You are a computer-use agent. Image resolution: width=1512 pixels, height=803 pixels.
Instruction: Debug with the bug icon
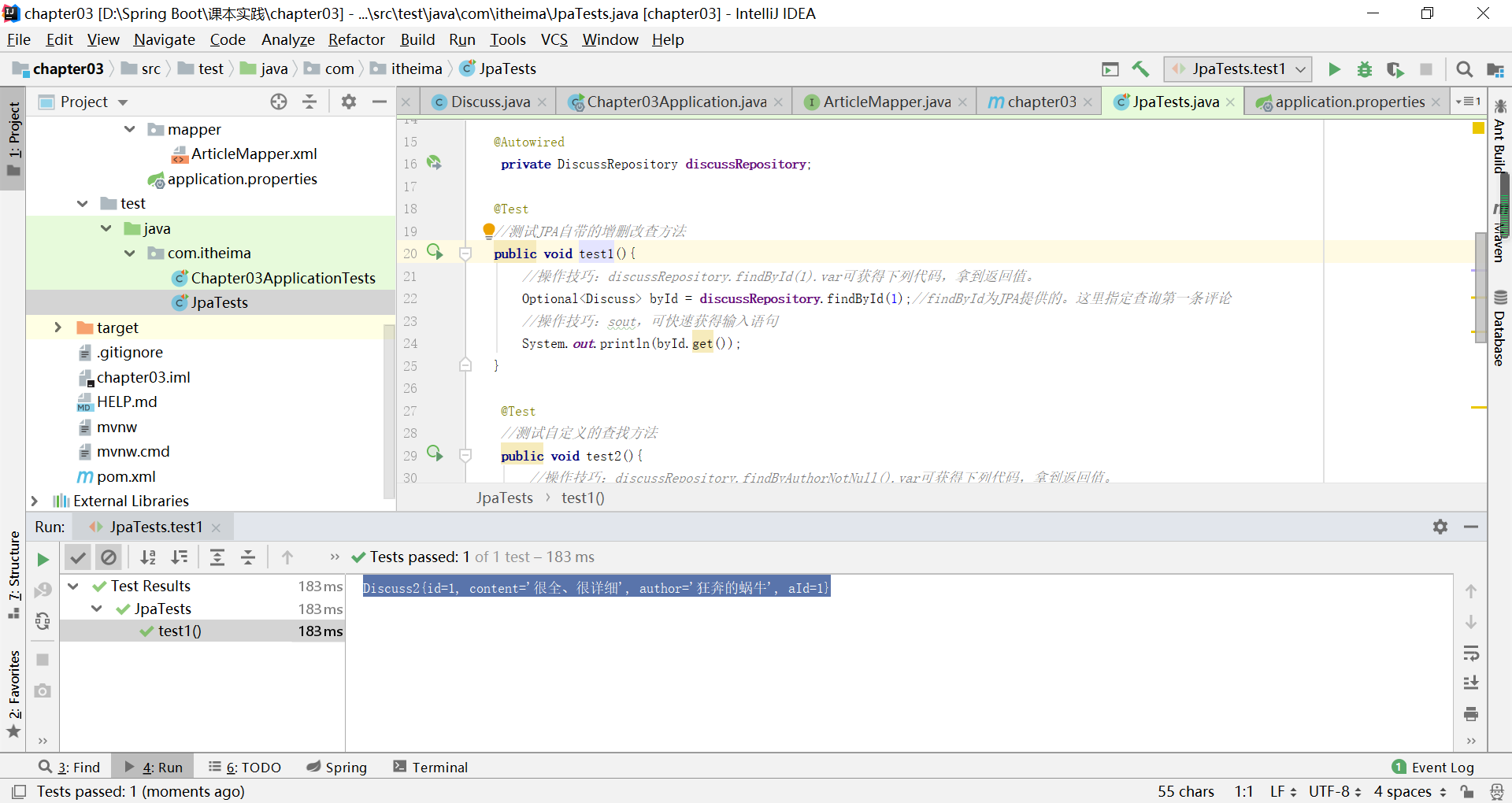[x=1365, y=69]
